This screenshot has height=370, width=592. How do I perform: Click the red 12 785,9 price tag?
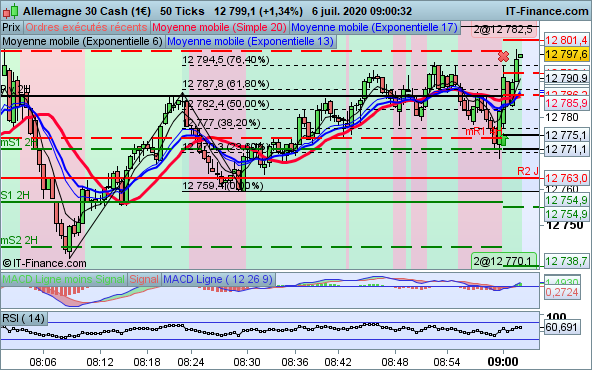tap(567, 103)
